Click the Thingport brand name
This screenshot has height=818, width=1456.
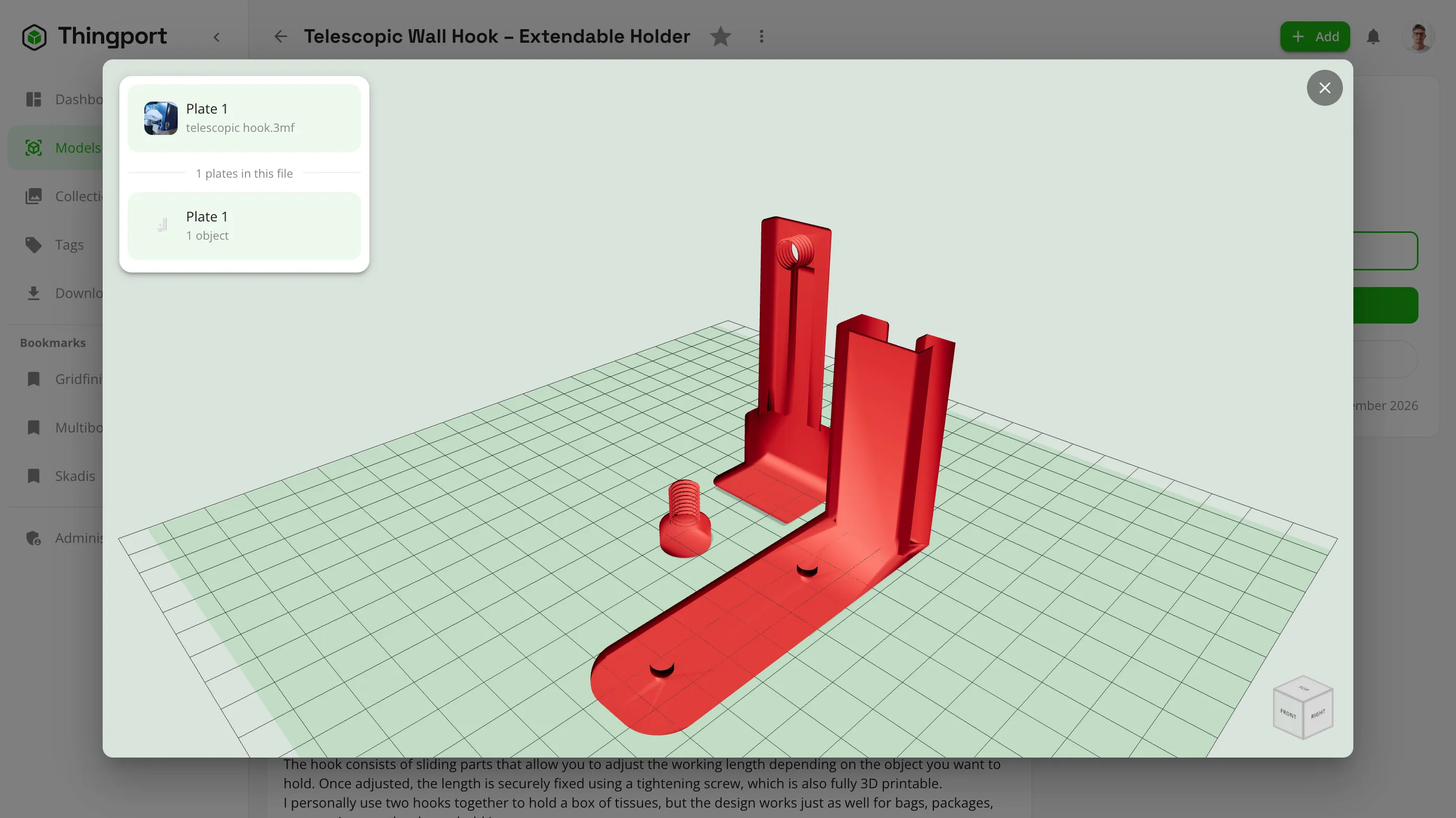click(113, 36)
